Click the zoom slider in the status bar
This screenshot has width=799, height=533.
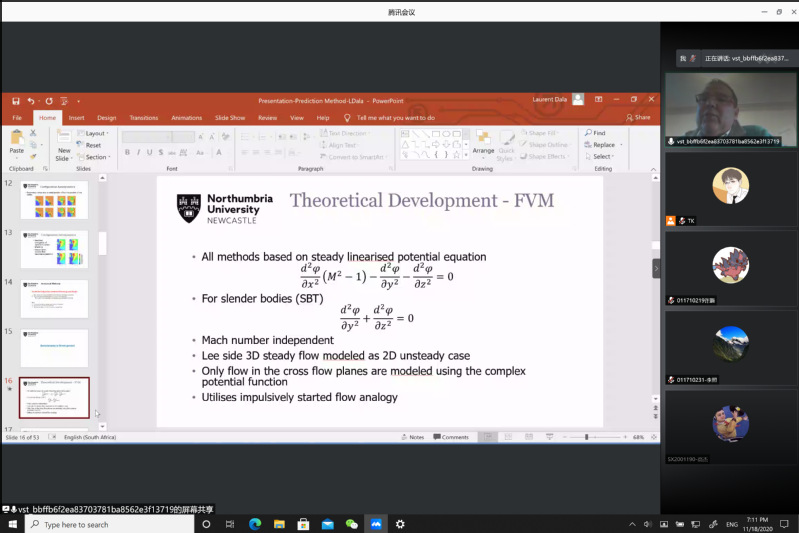click(587, 437)
